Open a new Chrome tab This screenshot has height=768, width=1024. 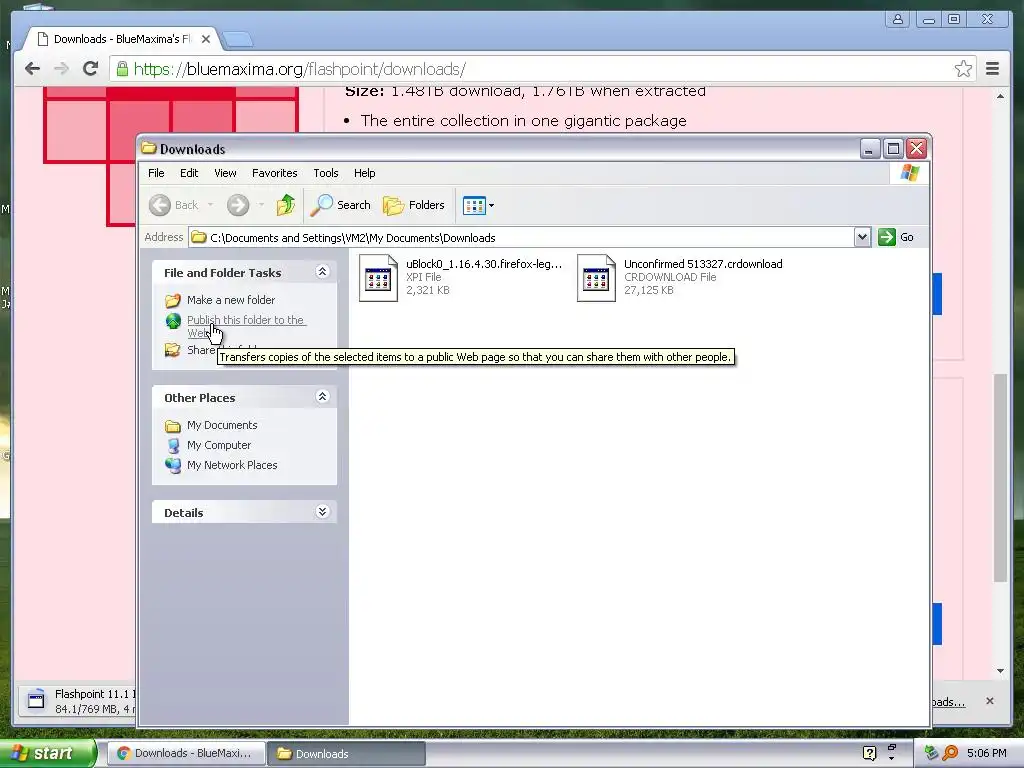pos(238,40)
